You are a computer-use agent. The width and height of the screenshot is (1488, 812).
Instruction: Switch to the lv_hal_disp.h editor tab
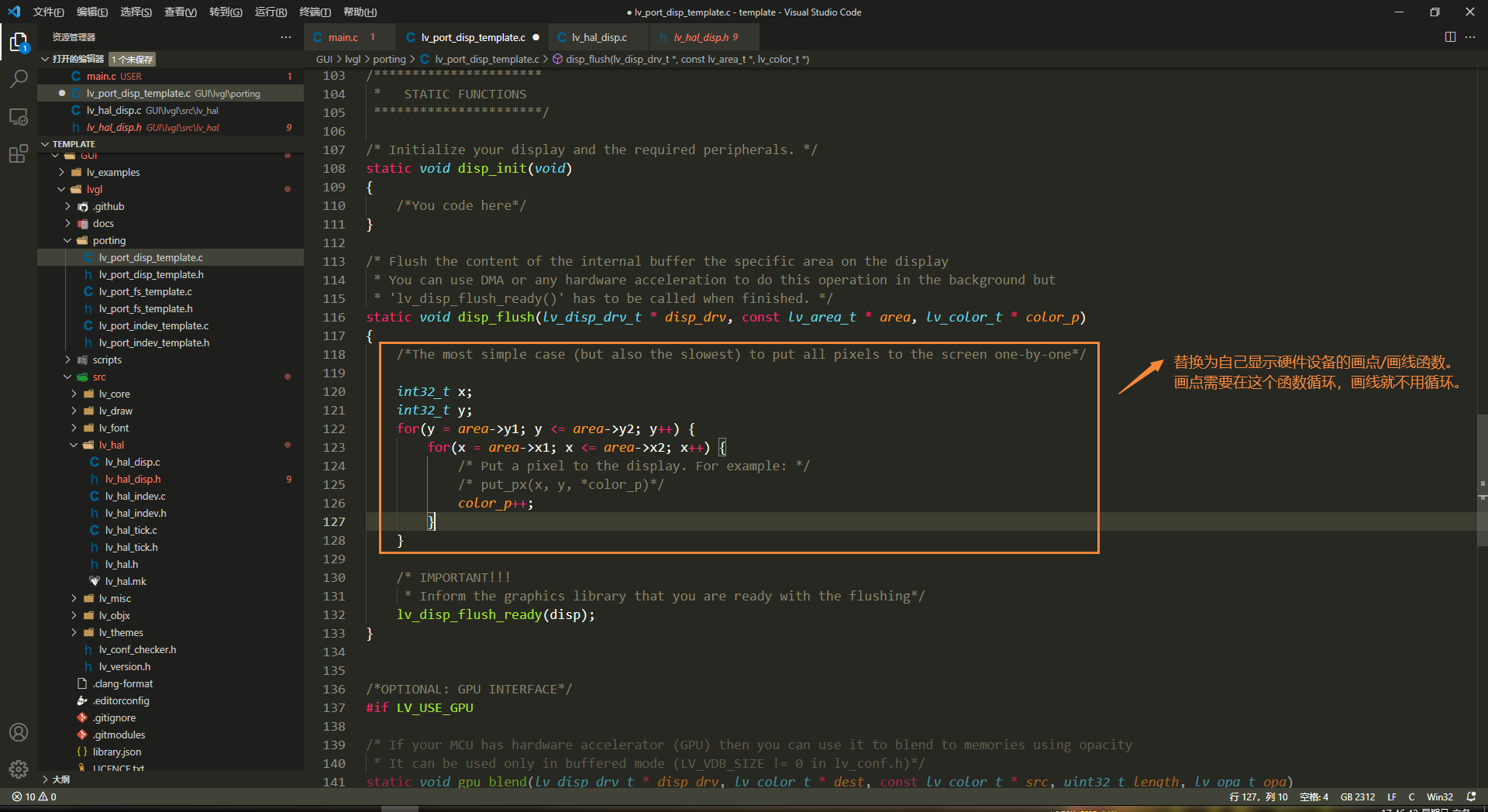tap(704, 37)
